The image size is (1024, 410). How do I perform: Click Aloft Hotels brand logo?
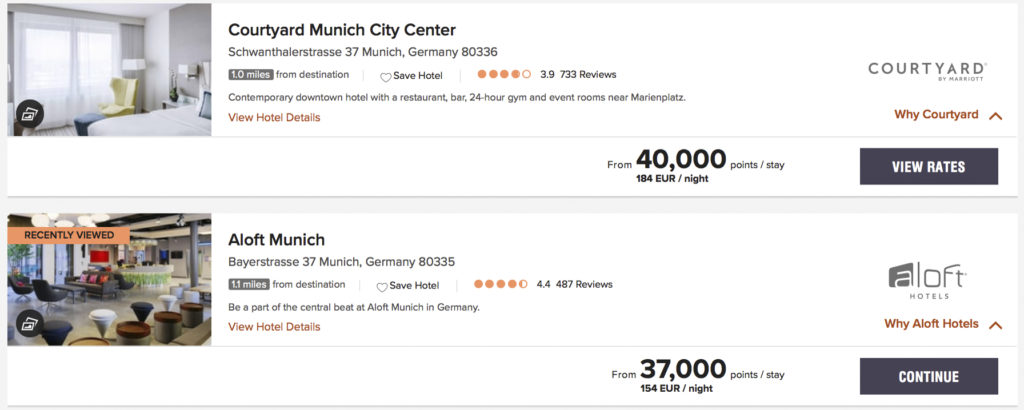coord(926,281)
